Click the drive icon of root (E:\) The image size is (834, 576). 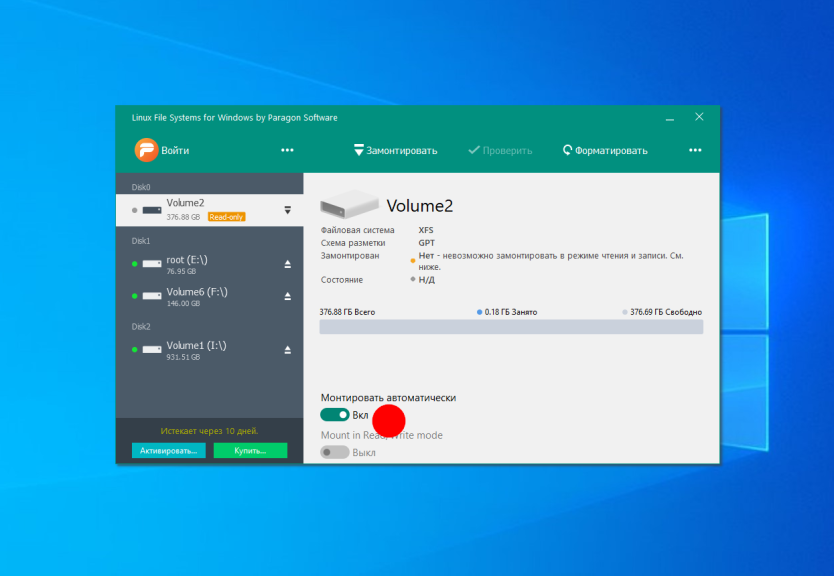coord(152,264)
